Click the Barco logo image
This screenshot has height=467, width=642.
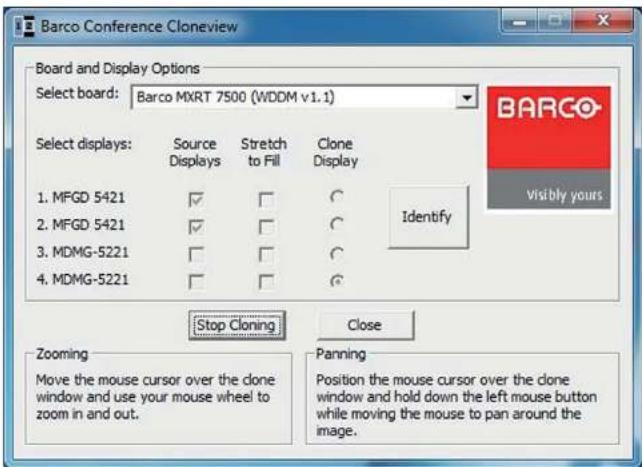[549, 147]
